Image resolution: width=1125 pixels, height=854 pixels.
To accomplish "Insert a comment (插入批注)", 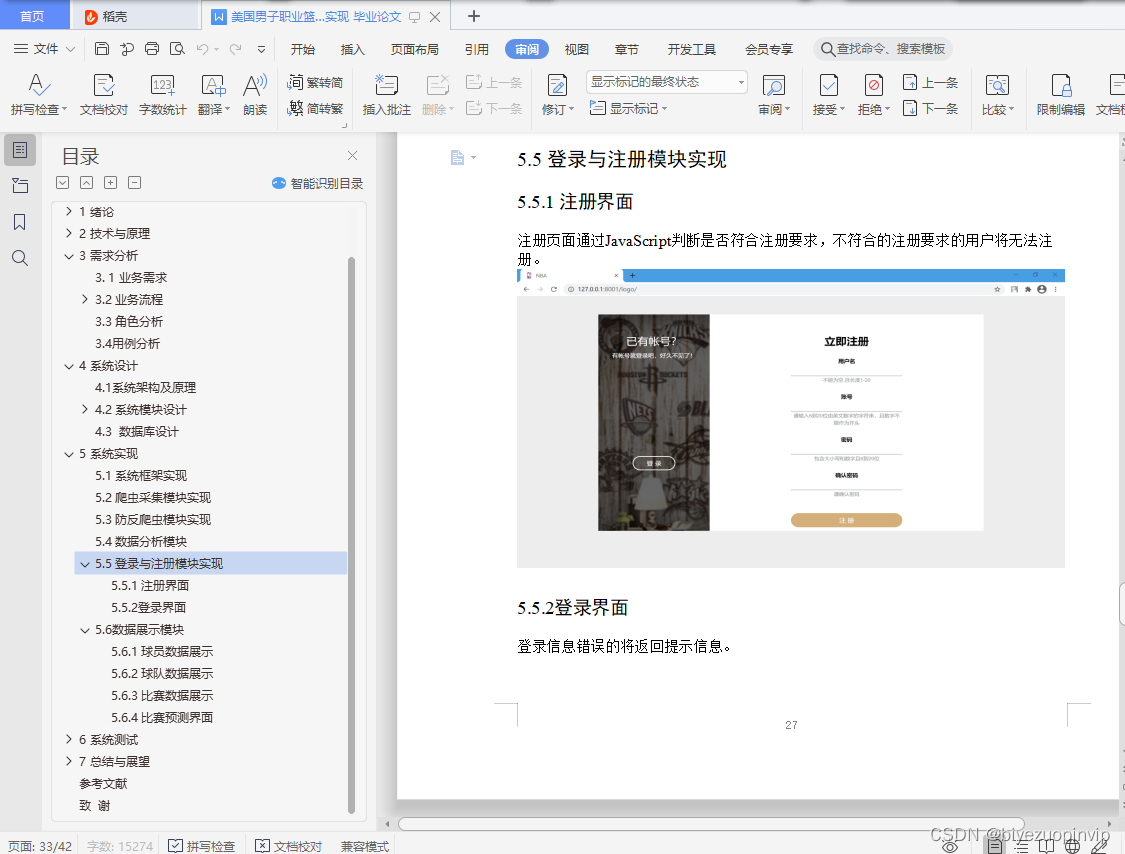I will [386, 94].
